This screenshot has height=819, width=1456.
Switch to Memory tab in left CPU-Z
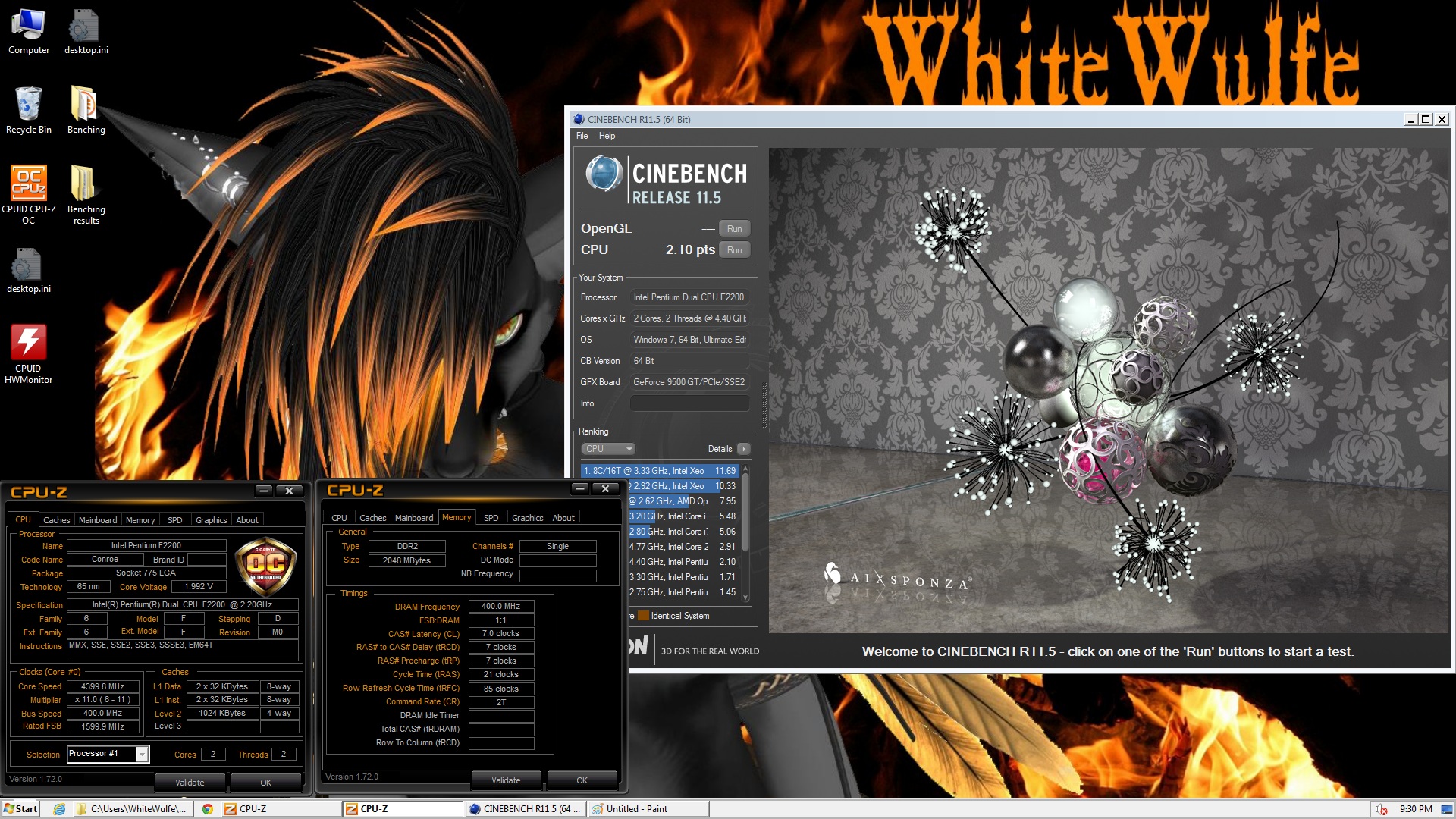pyautogui.click(x=140, y=520)
